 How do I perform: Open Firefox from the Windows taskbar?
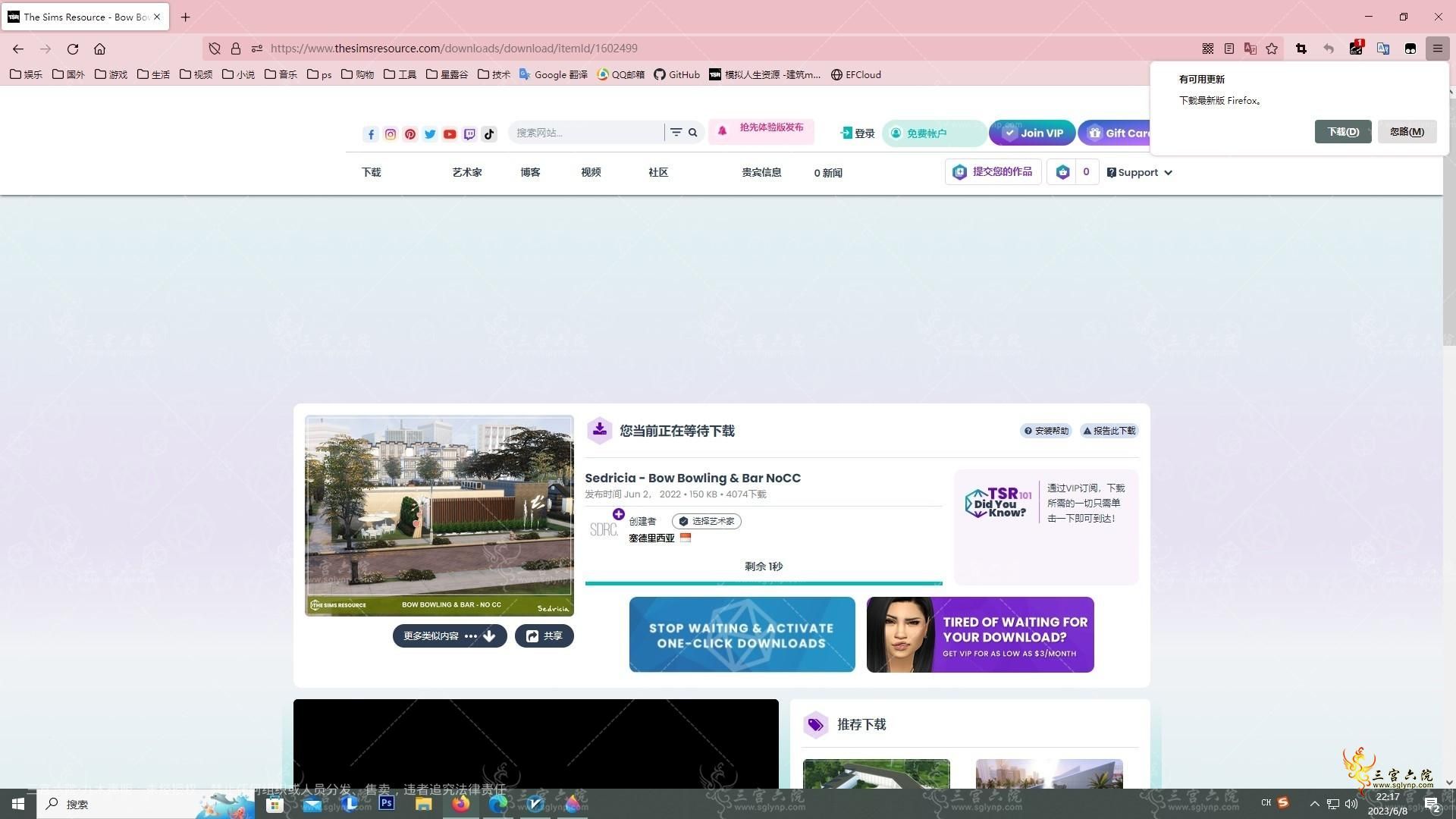(460, 804)
